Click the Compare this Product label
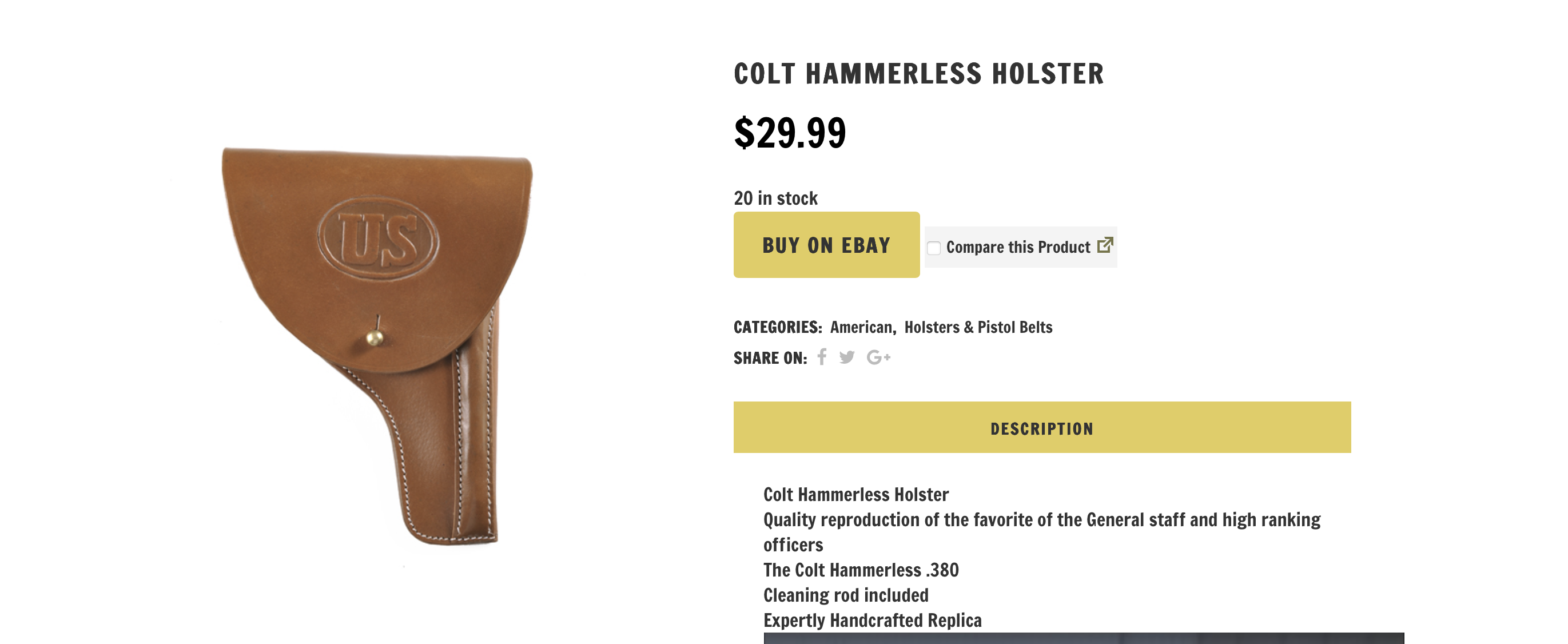This screenshot has width=1568, height=644. (x=1018, y=247)
